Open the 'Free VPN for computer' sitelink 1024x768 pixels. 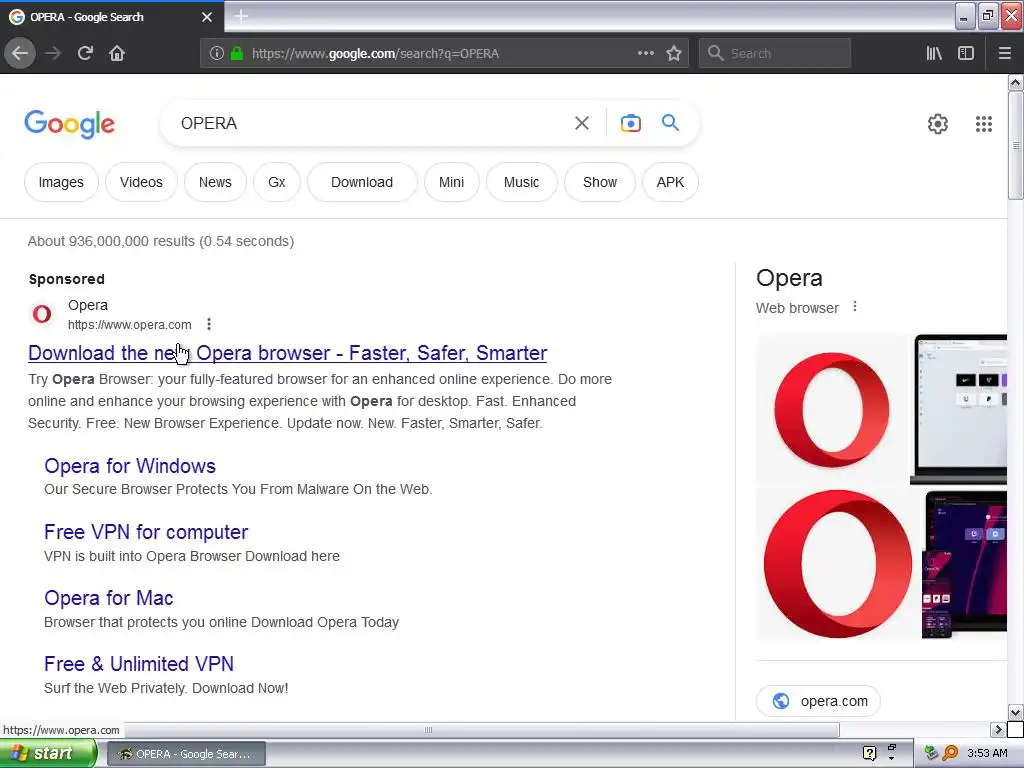[x=146, y=532]
